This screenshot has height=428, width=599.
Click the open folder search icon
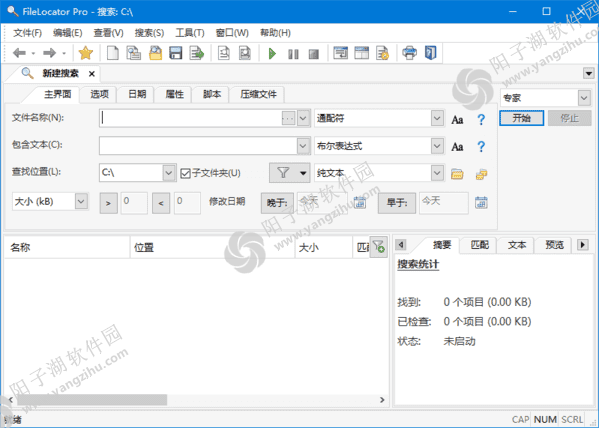click(x=155, y=53)
